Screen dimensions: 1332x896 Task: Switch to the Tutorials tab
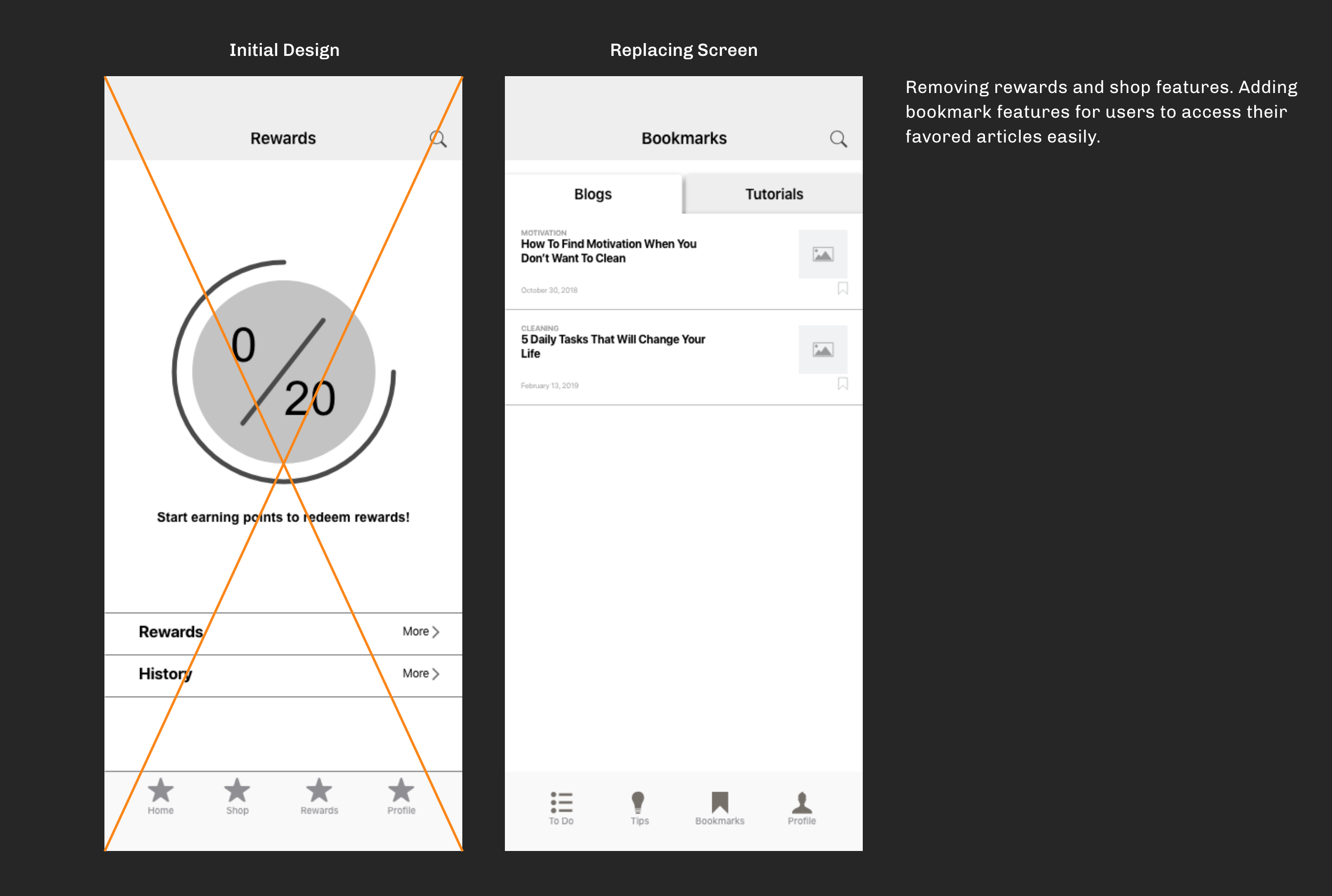tap(774, 194)
